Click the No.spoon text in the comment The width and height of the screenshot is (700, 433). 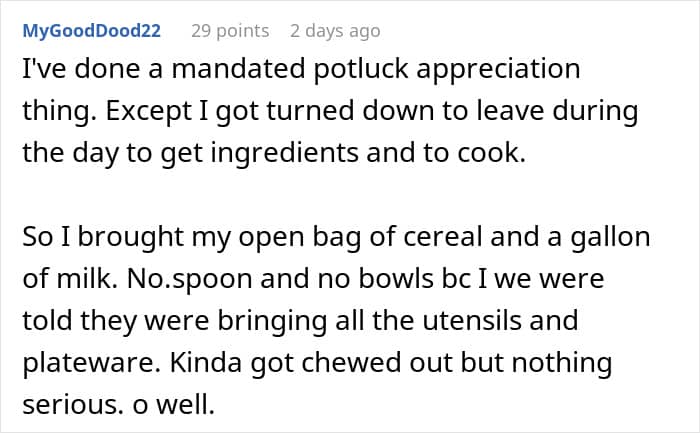tap(190, 279)
